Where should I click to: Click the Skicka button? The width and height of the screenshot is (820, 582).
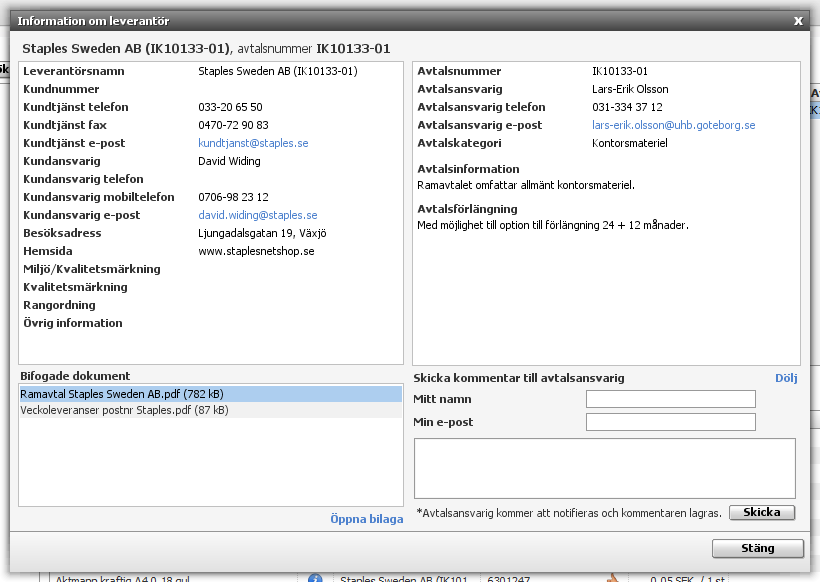point(761,512)
